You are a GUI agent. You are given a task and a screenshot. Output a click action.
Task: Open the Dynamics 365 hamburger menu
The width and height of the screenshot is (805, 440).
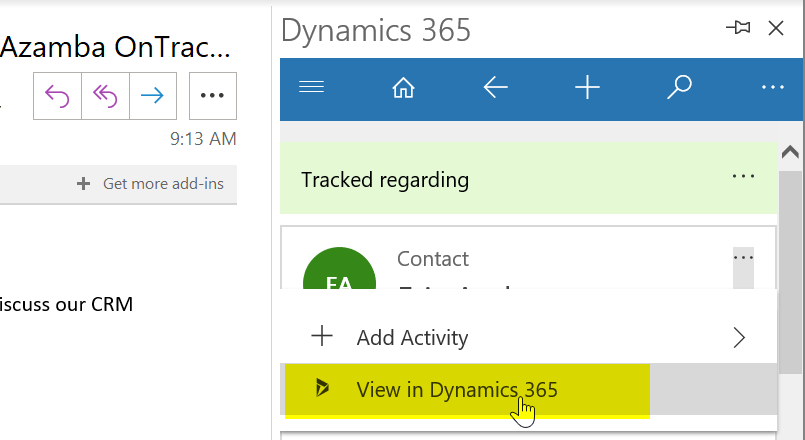(312, 87)
